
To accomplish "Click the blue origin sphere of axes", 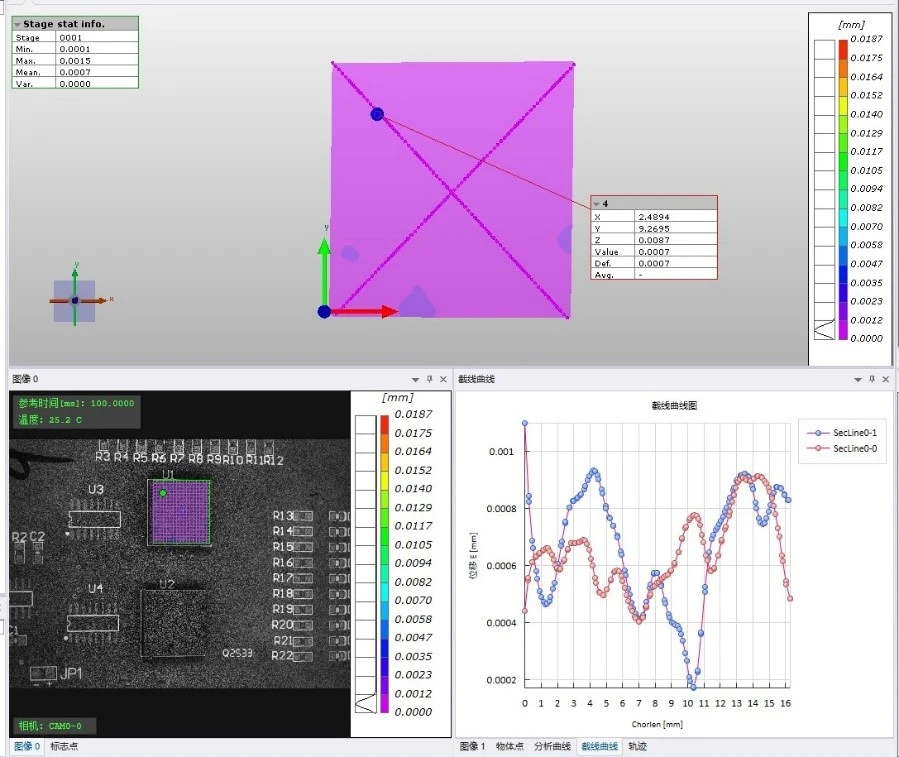I will pos(324,311).
